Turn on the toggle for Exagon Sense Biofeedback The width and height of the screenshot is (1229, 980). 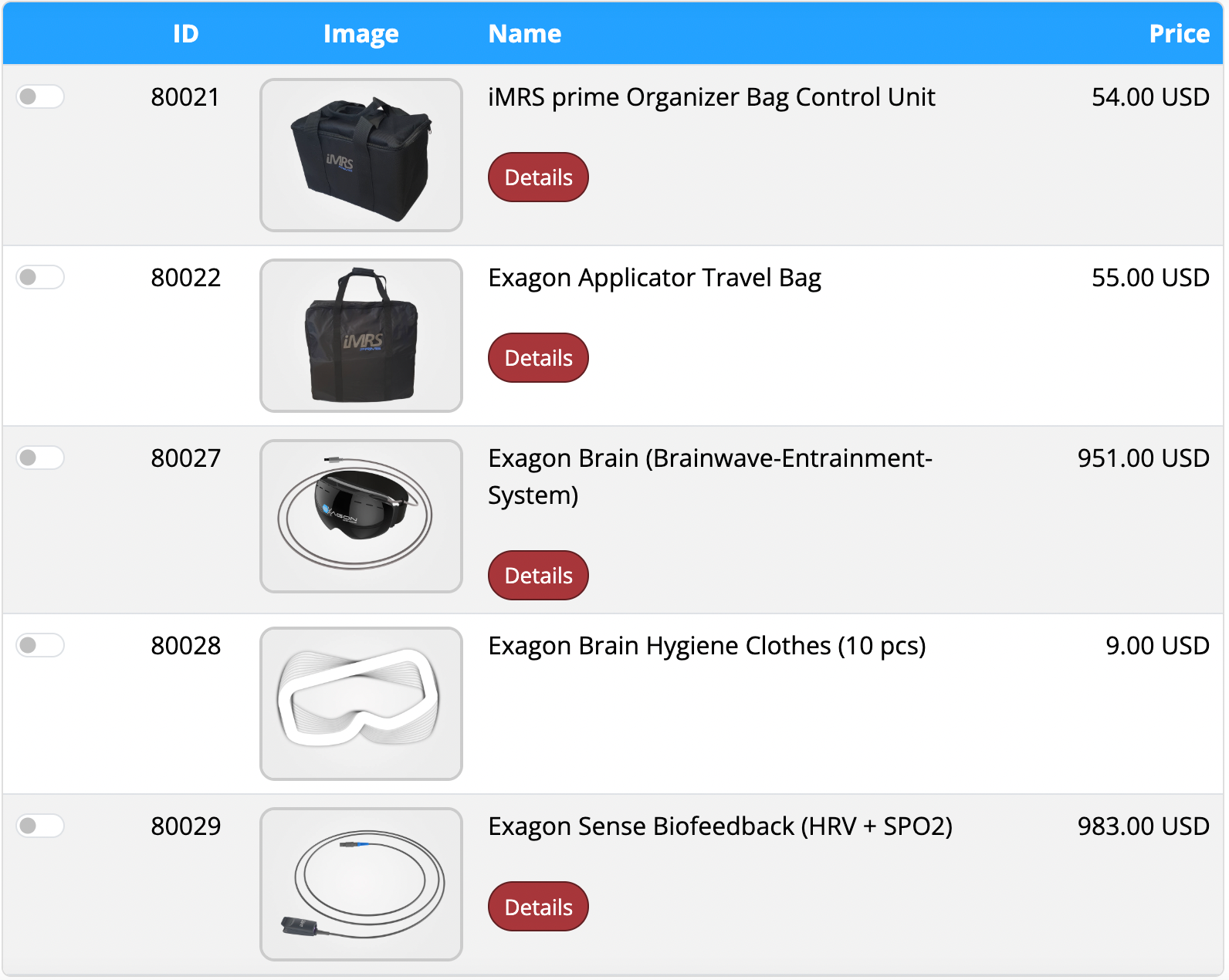click(39, 826)
